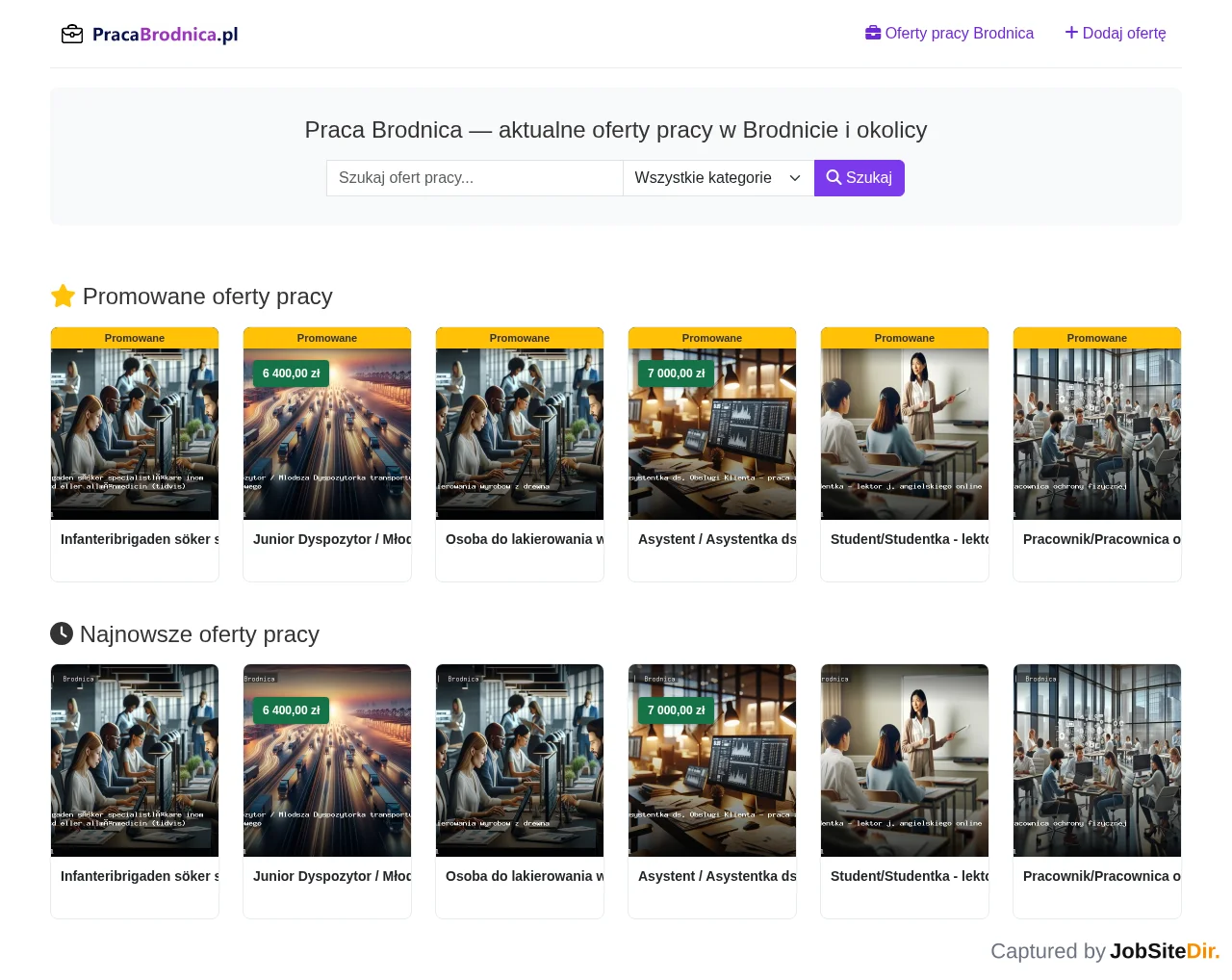Image resolution: width=1232 pixels, height=980 pixels.
Task: Open promoted Infanteribrigaden söker job thumbnail
Action: (135, 434)
